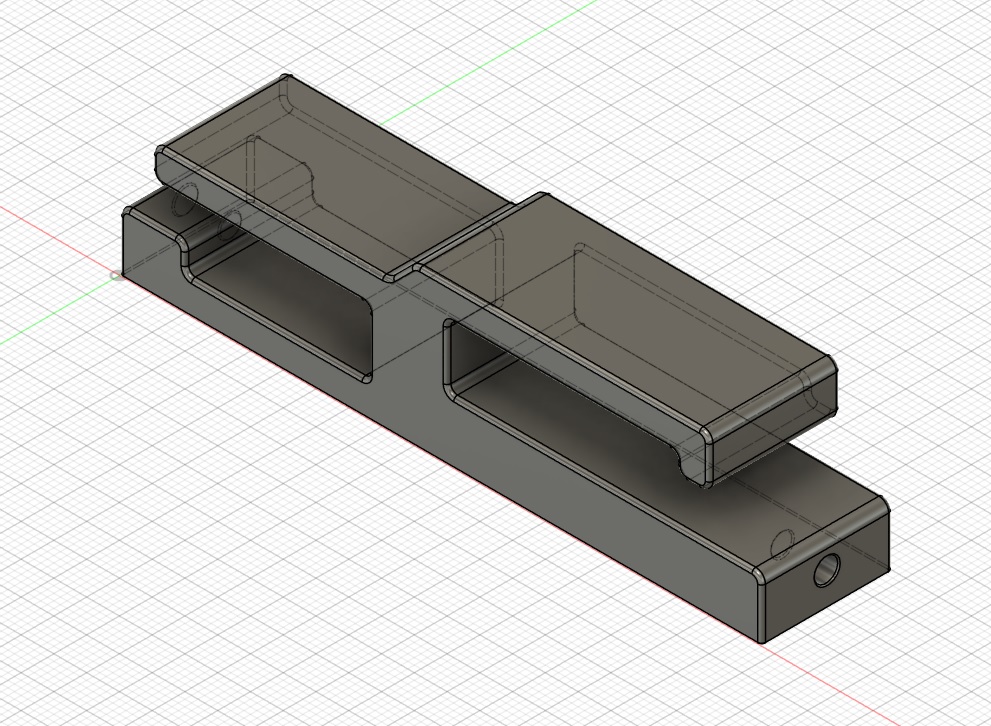Select the hidden hole on top near right end

click(783, 545)
